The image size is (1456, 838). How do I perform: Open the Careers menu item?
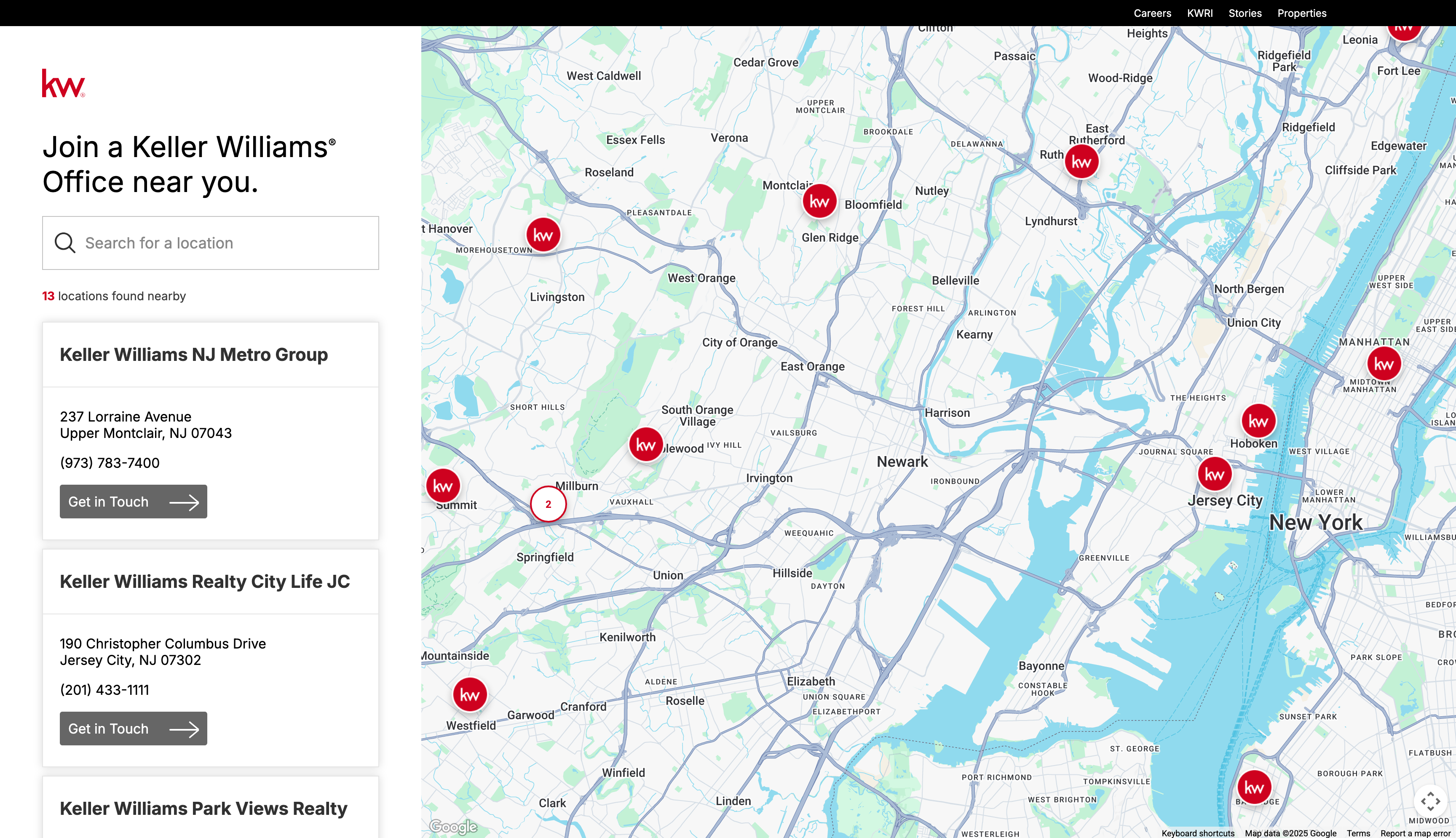pos(1152,13)
